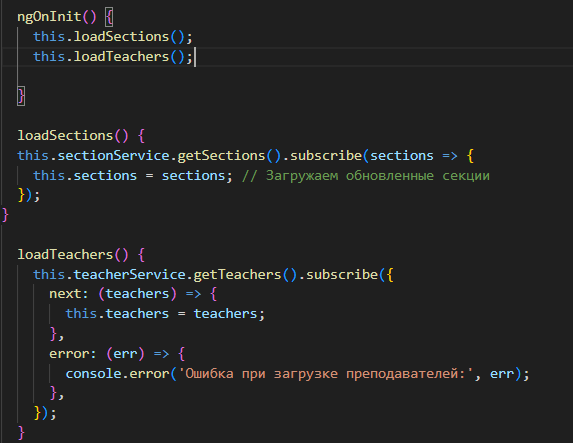
Task: Click the Russian error message string
Action: pos(325,374)
